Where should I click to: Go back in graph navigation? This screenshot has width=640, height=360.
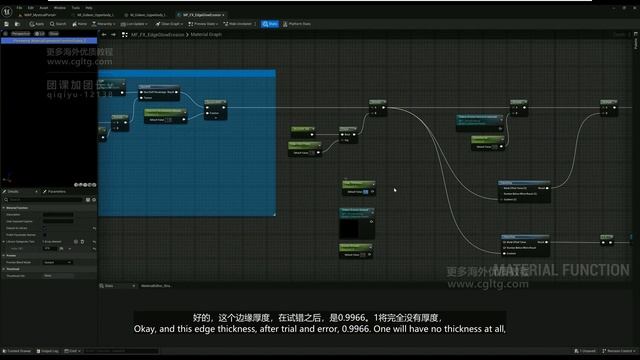[104, 35]
